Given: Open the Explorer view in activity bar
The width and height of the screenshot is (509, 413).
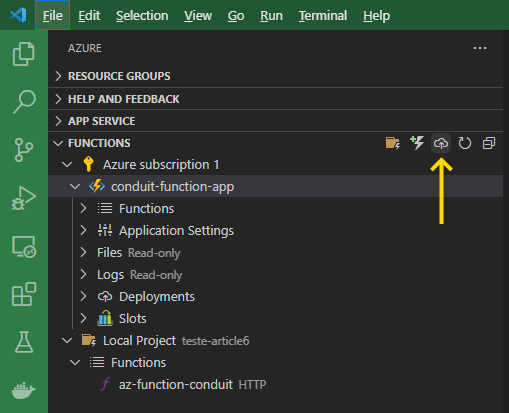Looking at the screenshot, I should click(x=24, y=54).
